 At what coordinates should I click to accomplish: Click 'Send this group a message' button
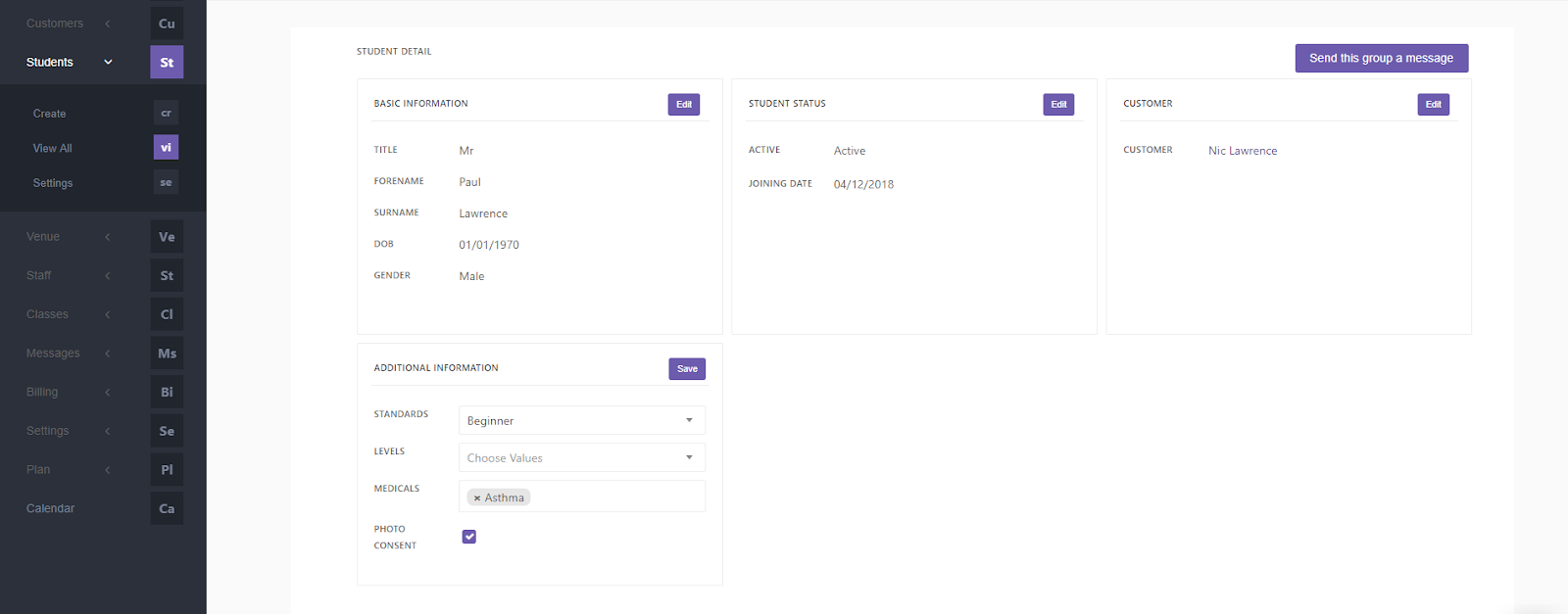pos(1382,58)
